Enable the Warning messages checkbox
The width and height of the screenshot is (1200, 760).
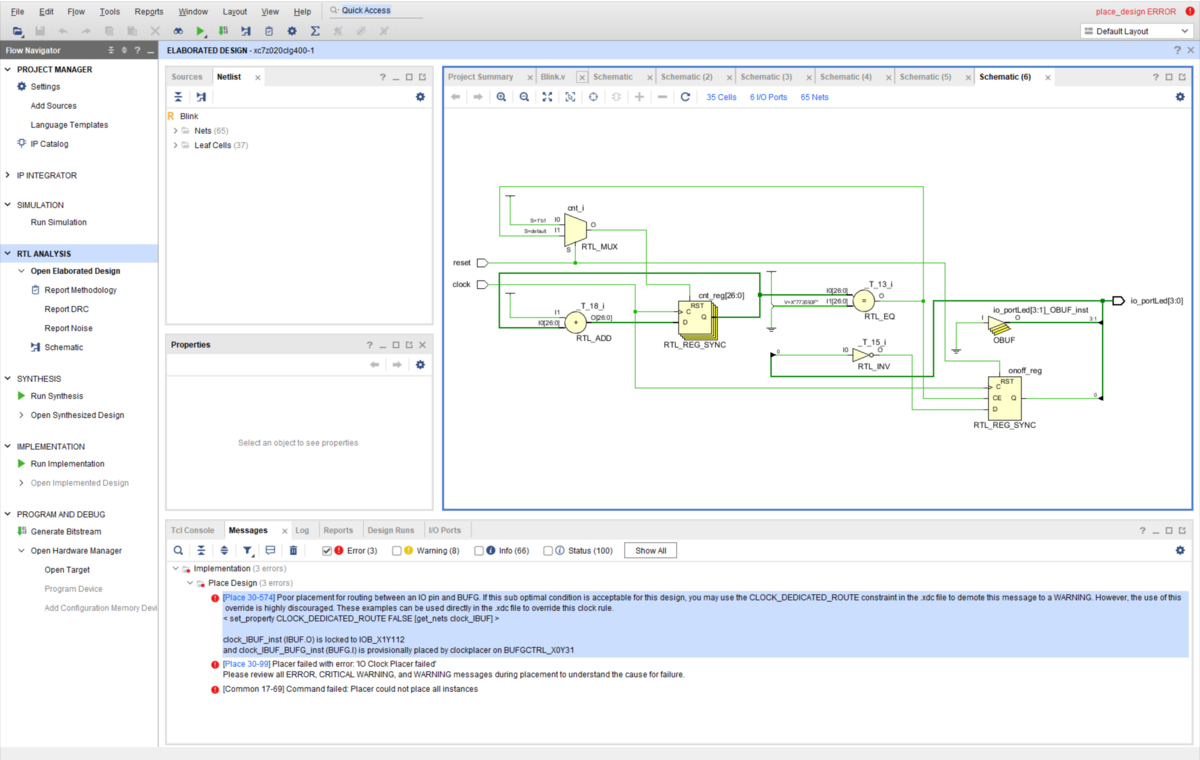click(397, 551)
